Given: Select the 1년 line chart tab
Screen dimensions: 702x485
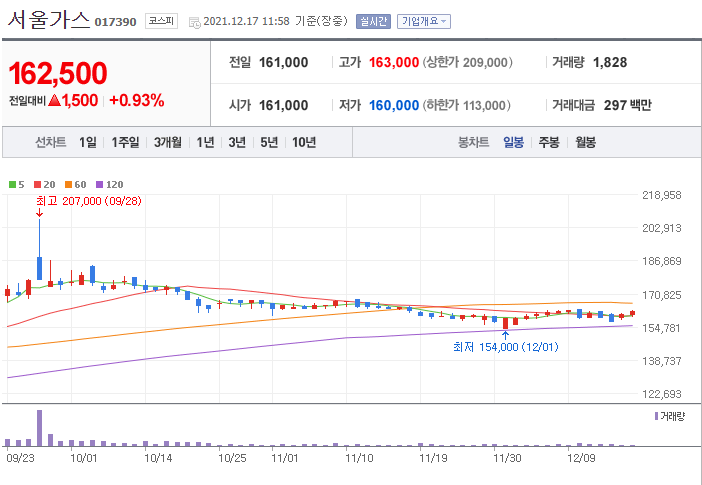Looking at the screenshot, I should click(205, 142).
